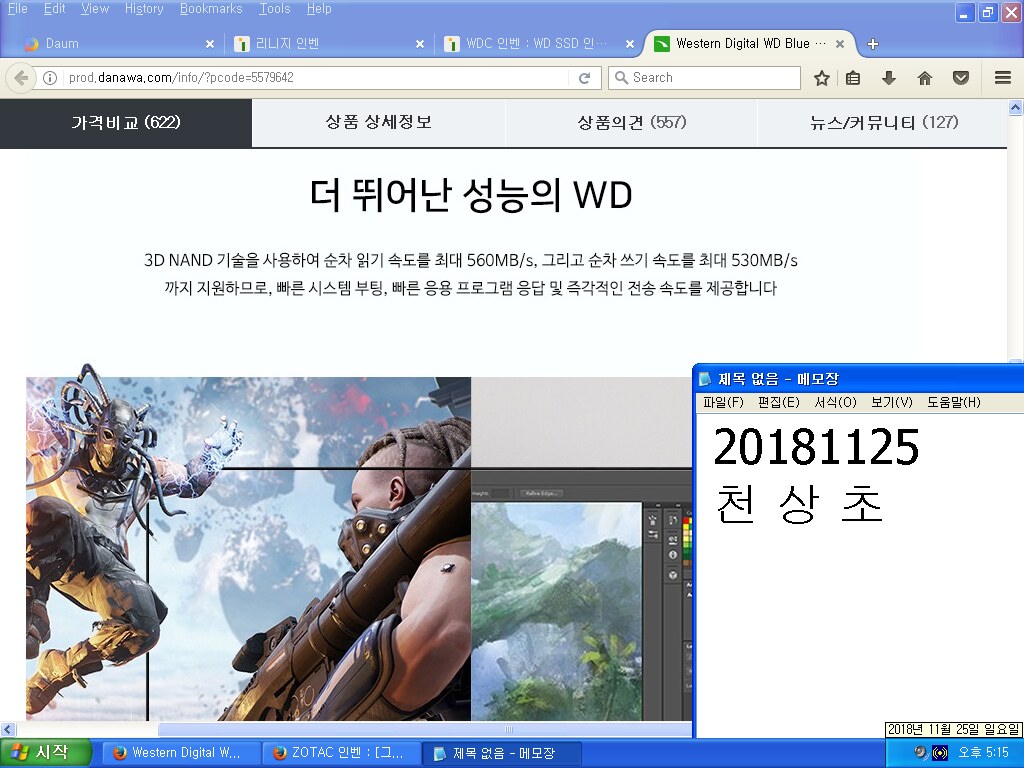View site information icon in address bar
Screen dimensions: 1024x768
pyautogui.click(x=50, y=78)
